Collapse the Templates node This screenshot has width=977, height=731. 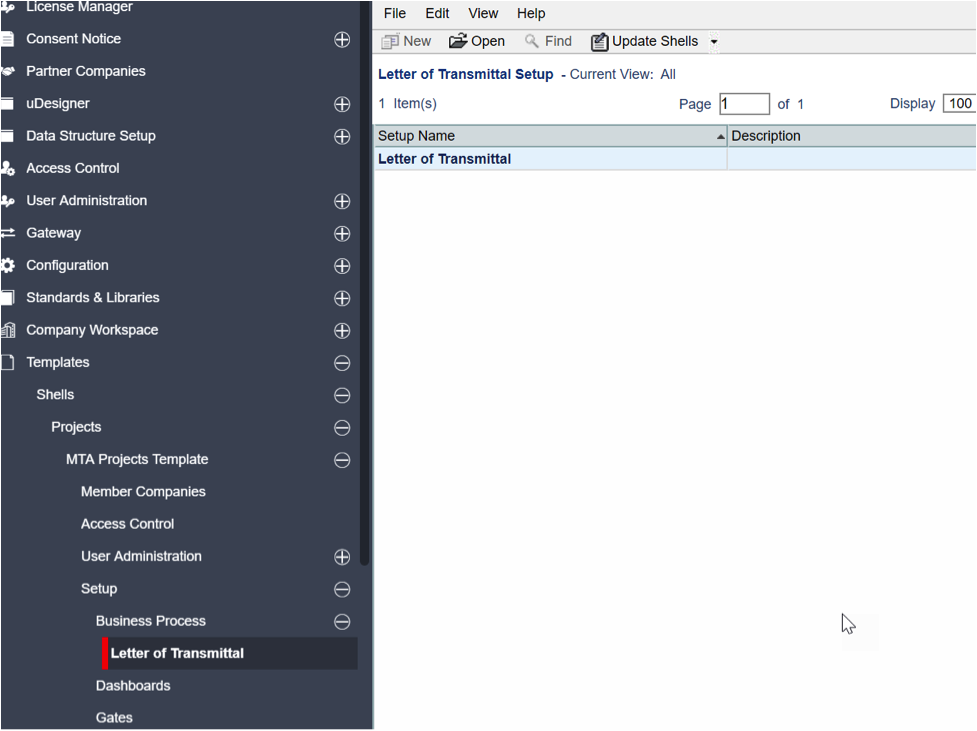coord(342,363)
